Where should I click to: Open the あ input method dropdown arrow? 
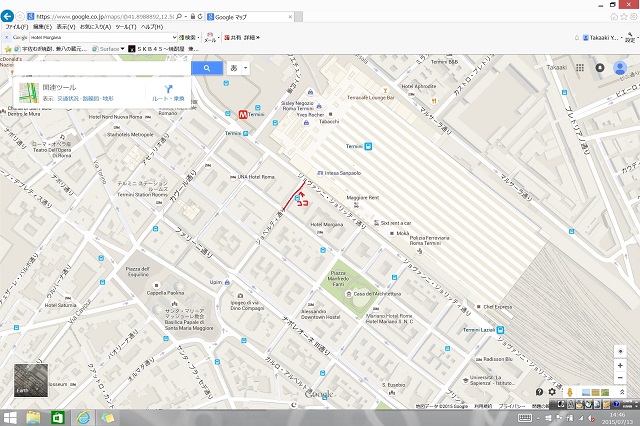(246, 68)
